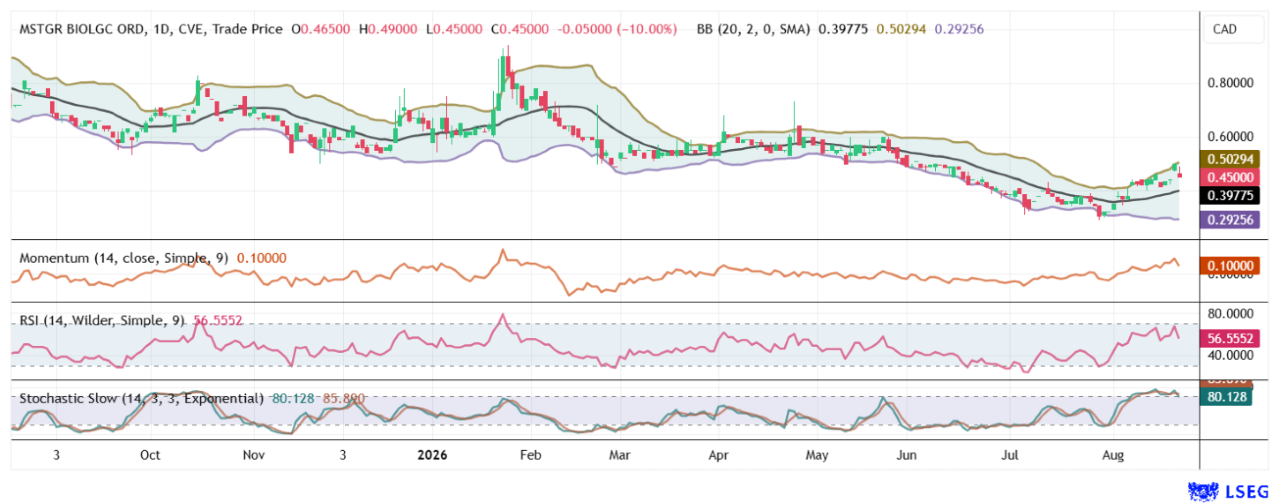The width and height of the screenshot is (1280, 504).
Task: Click the Oct label on time axis
Action: [x=150, y=455]
